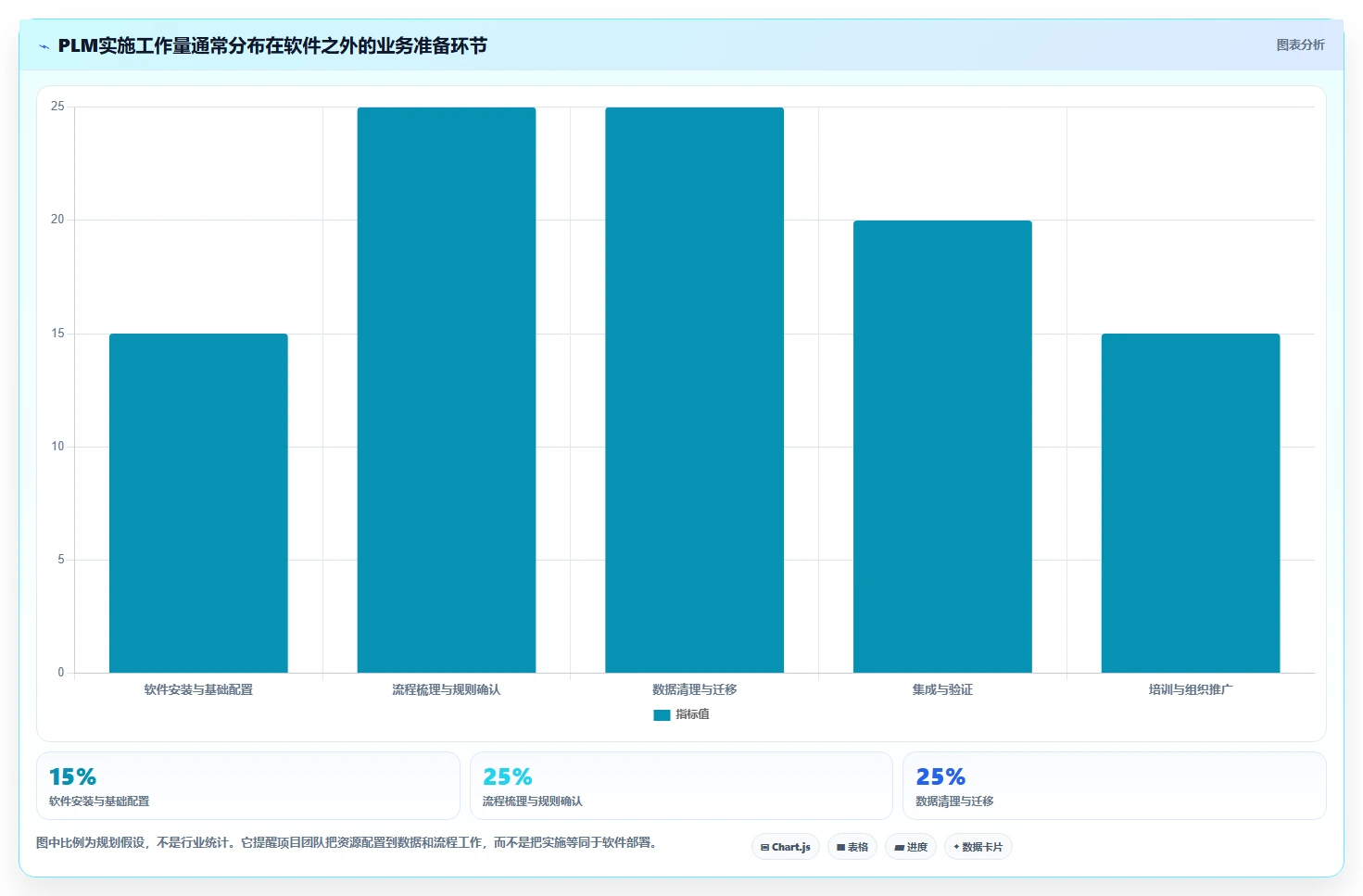This screenshot has width=1363, height=896.
Task: Click the 流程梳理与规则确认 bar
Action: pyautogui.click(x=447, y=390)
